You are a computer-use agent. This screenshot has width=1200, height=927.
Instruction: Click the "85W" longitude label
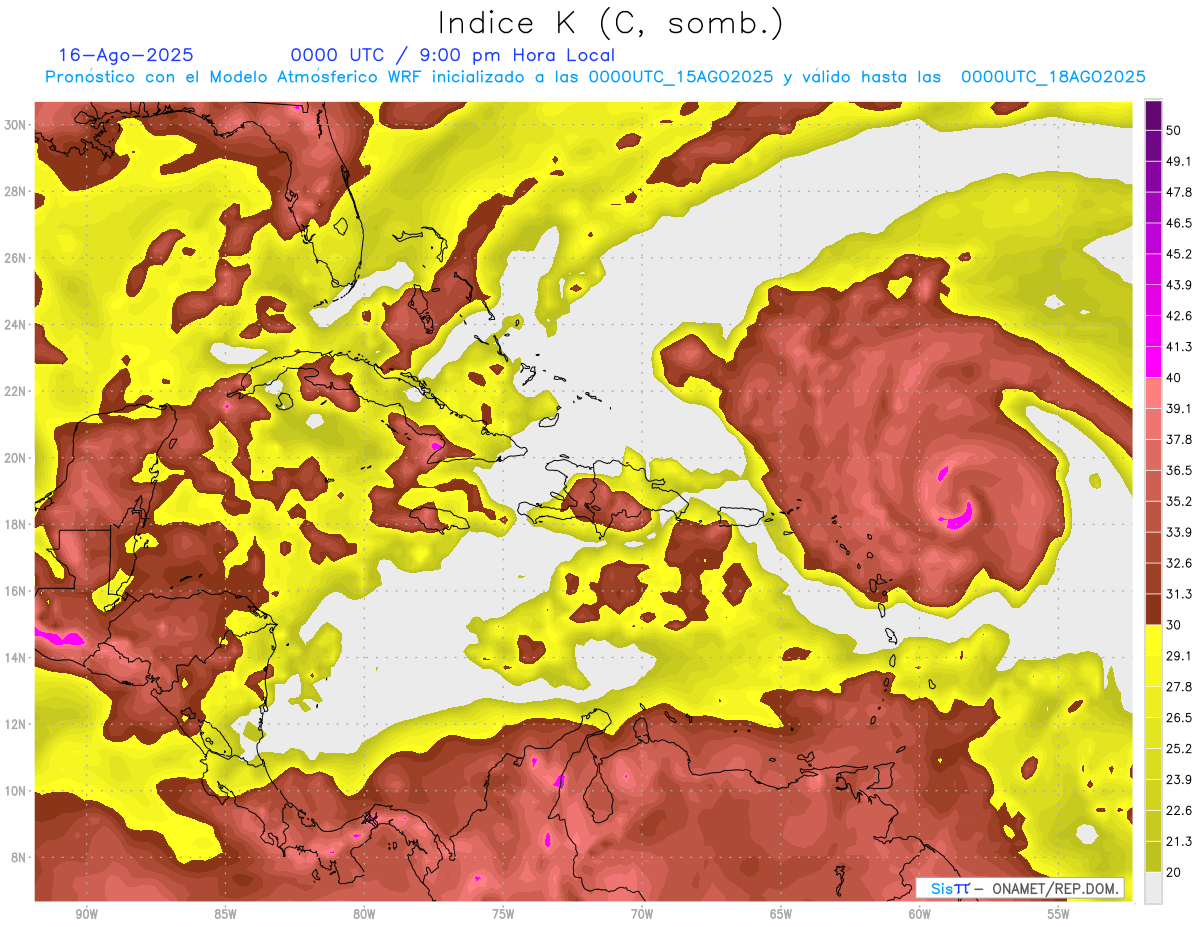pyautogui.click(x=225, y=914)
